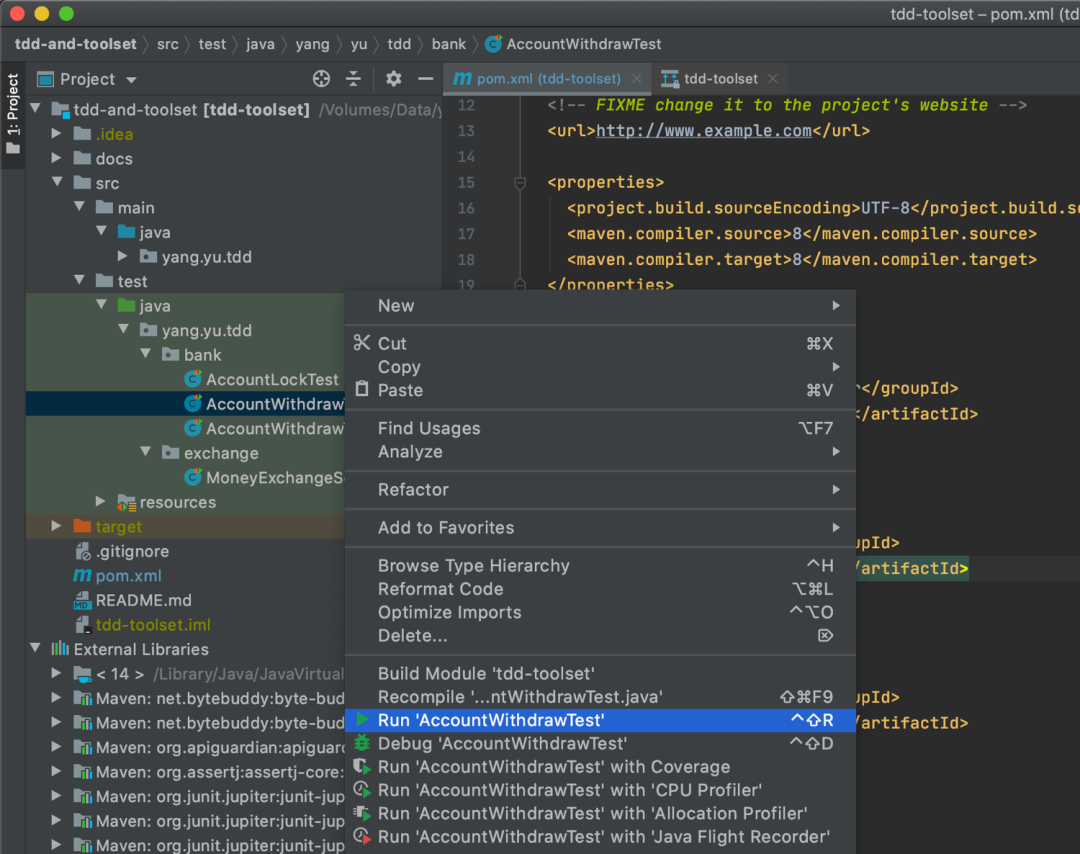Select README.md in project tree

[x=143, y=601]
